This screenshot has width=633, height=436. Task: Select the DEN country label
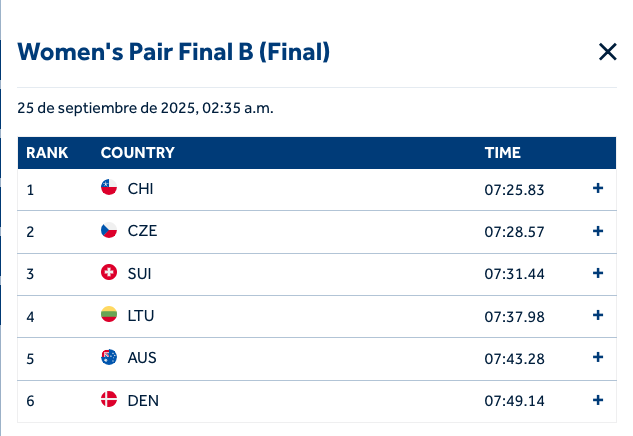click(x=143, y=401)
